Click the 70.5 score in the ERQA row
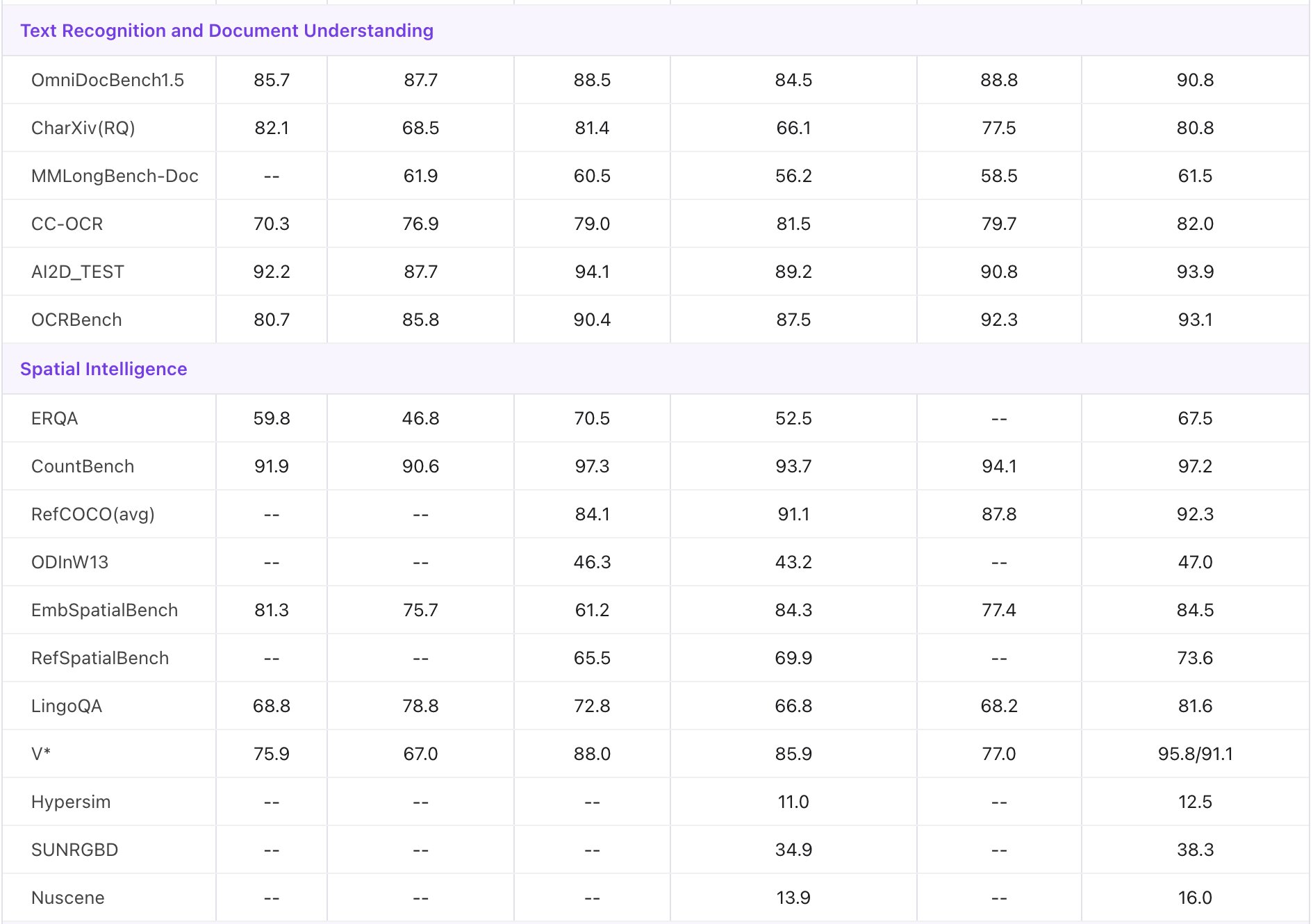The height and width of the screenshot is (924, 1313). (592, 418)
